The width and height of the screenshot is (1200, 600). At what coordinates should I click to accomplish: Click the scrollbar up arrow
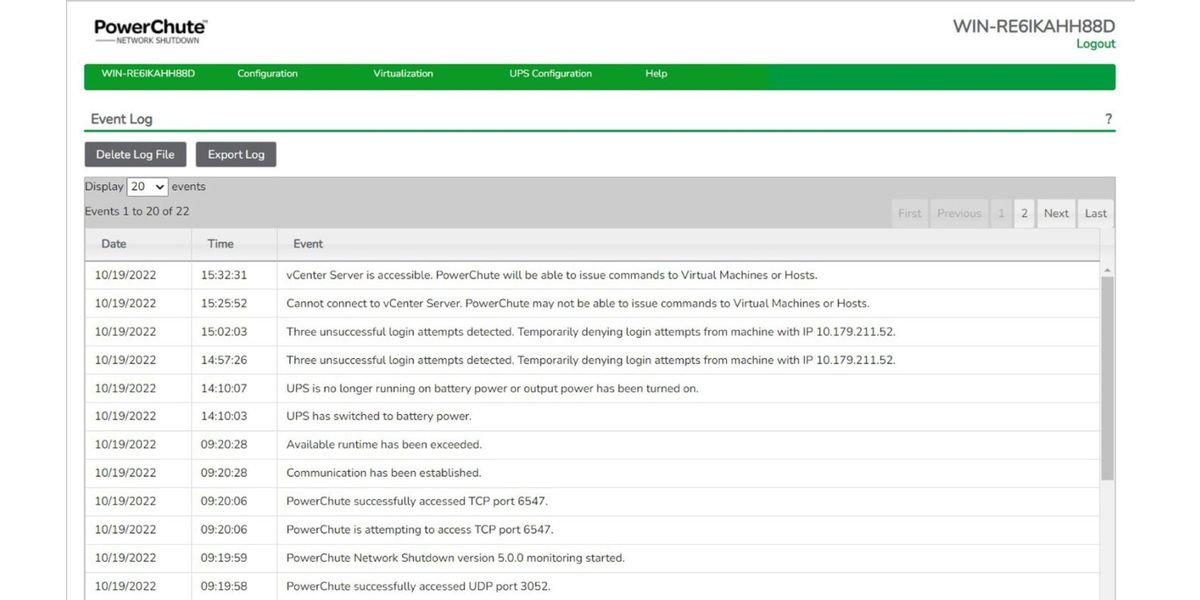click(1107, 270)
